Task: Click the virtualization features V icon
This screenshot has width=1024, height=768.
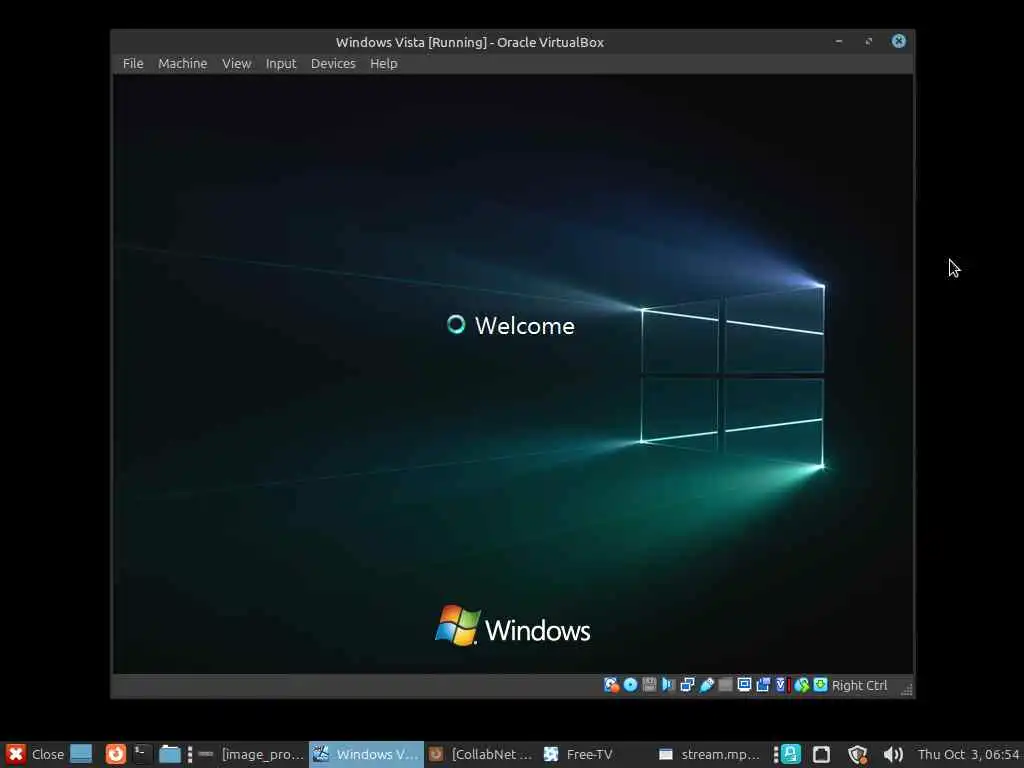Action: coord(781,685)
